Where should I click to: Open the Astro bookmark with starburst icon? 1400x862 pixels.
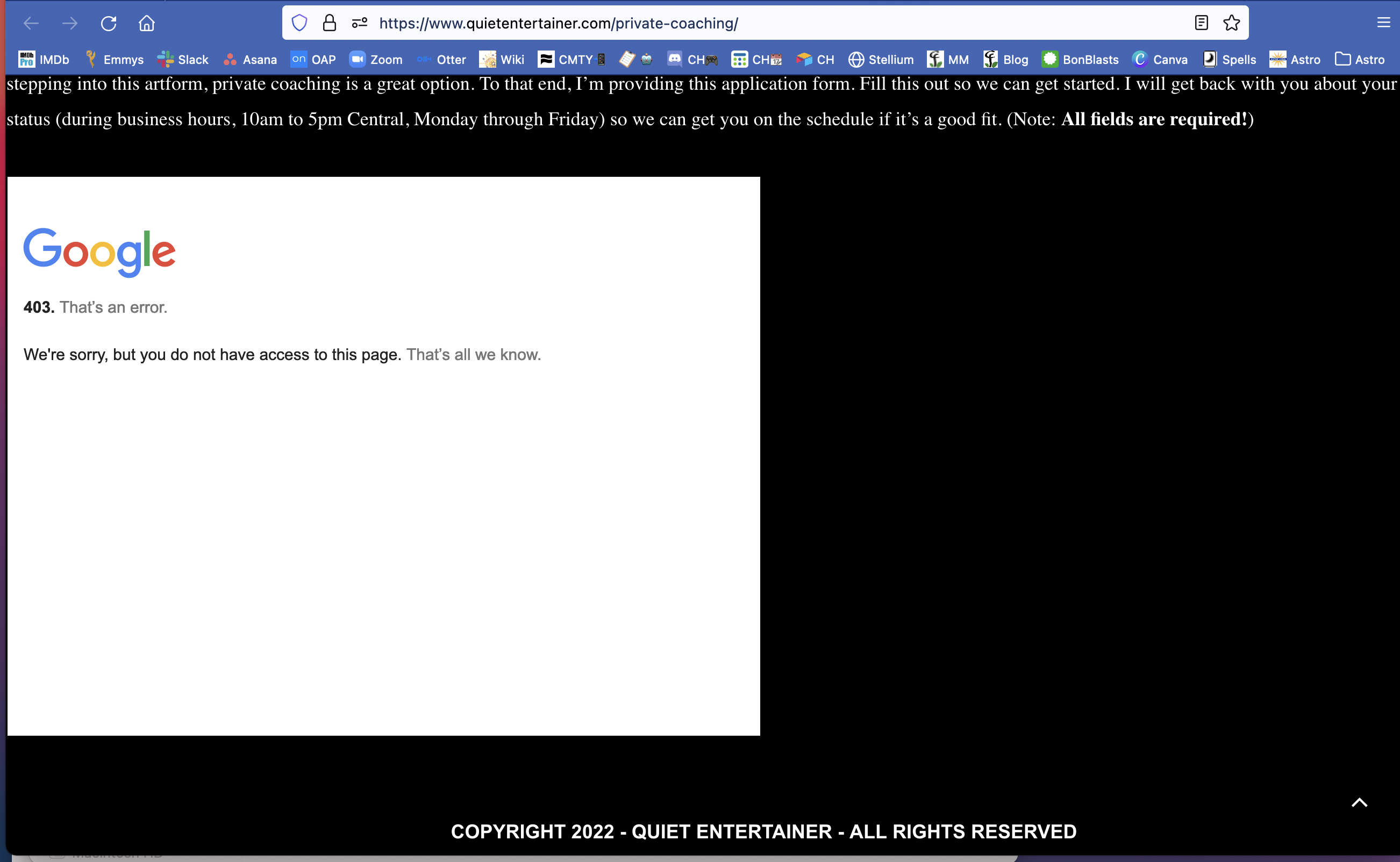[1295, 59]
